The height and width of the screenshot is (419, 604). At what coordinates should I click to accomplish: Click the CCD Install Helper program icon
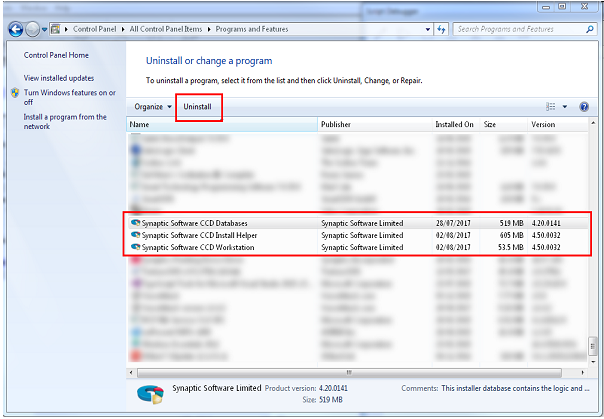point(136,235)
